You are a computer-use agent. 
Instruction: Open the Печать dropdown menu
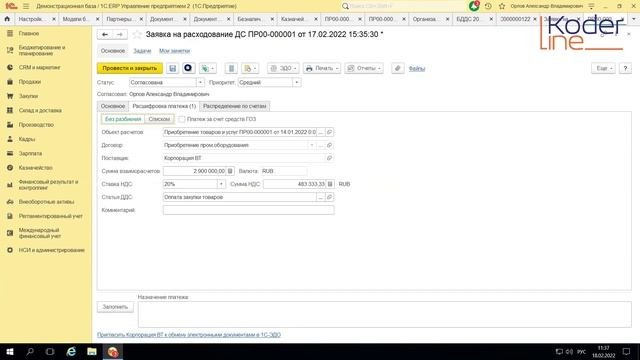(x=322, y=68)
